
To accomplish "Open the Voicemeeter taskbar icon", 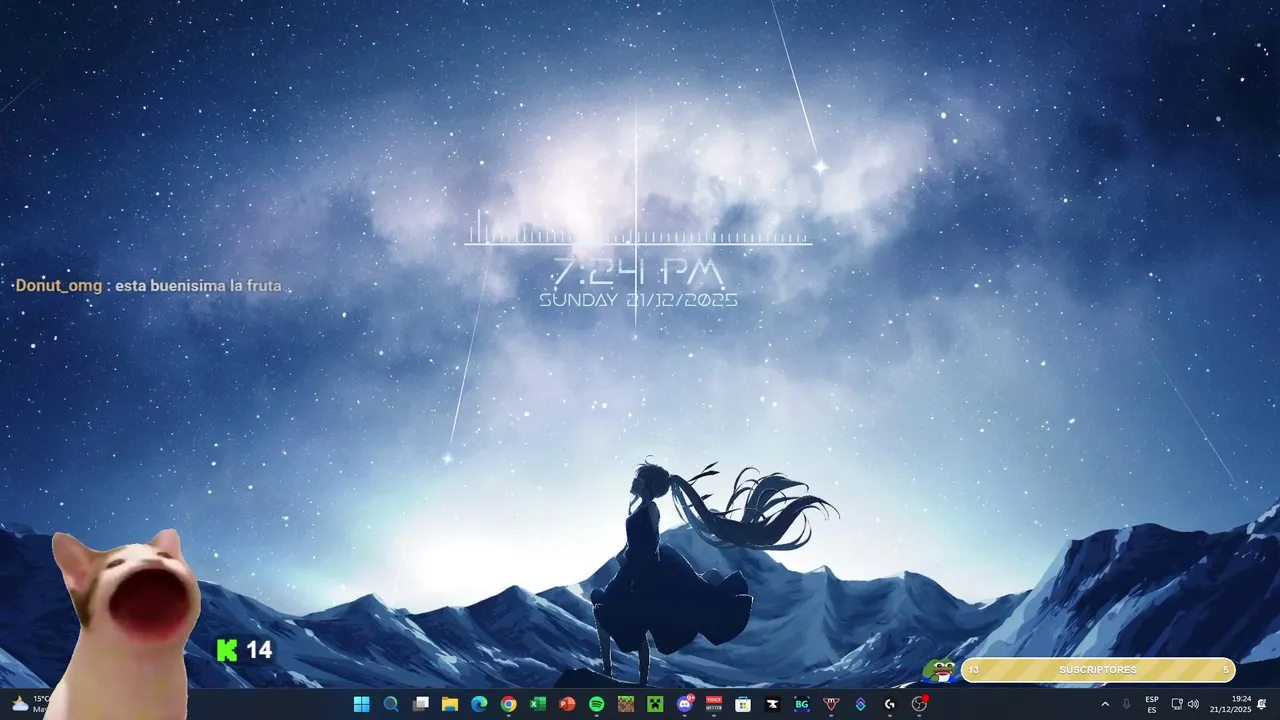I will point(714,704).
